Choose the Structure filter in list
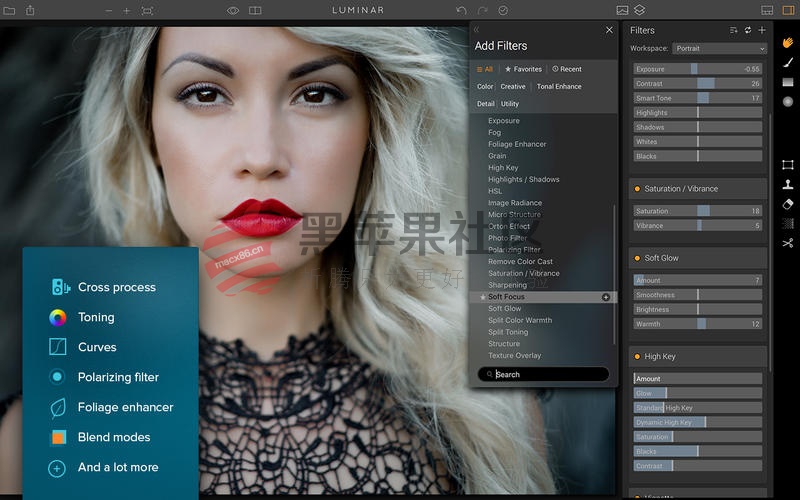The image size is (800, 500). [504, 343]
